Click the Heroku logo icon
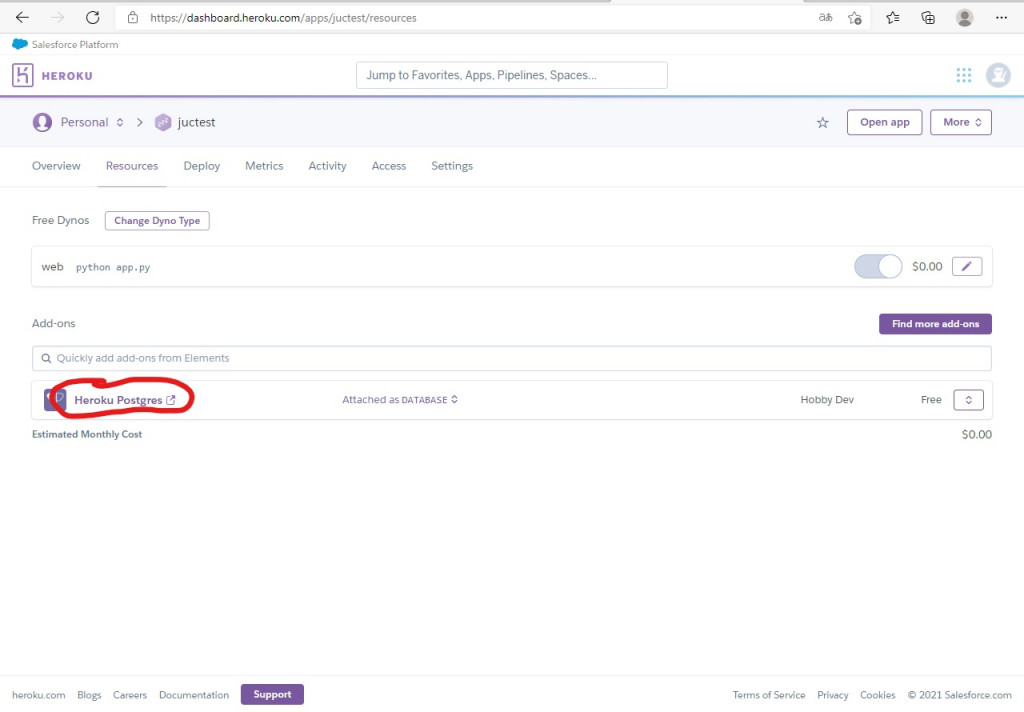This screenshot has height=712, width=1024. coord(22,75)
